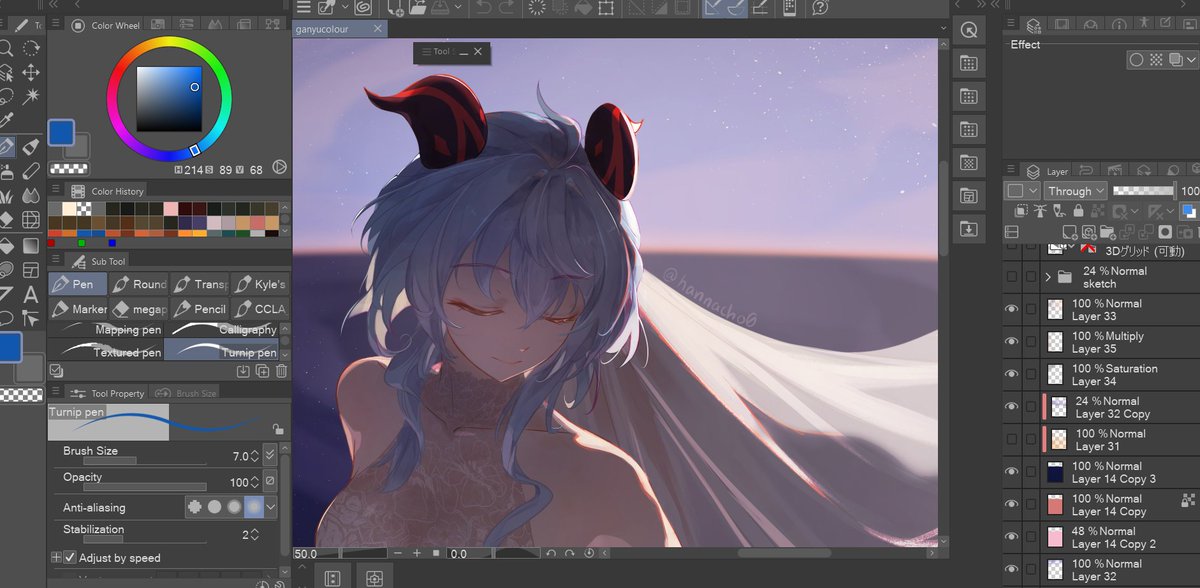Switch to the Brush Size tab

tap(186, 394)
